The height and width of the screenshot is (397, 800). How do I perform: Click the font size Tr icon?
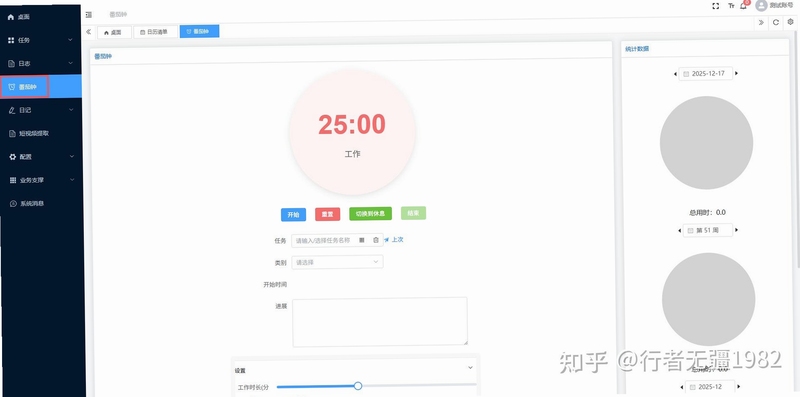(x=731, y=6)
